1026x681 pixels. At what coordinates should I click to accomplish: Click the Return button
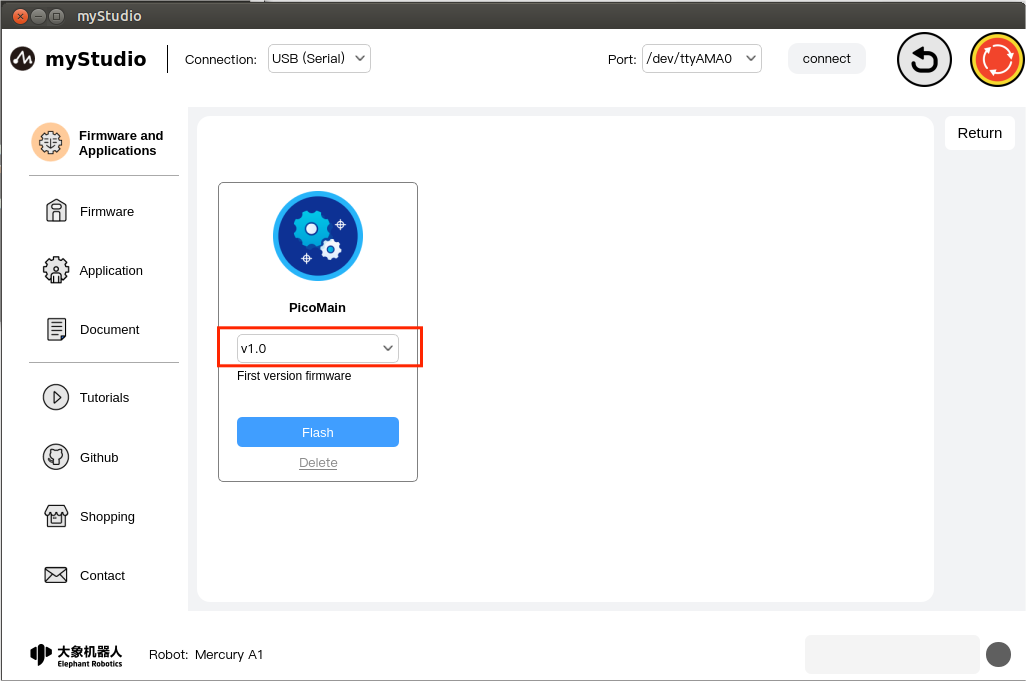(x=980, y=133)
